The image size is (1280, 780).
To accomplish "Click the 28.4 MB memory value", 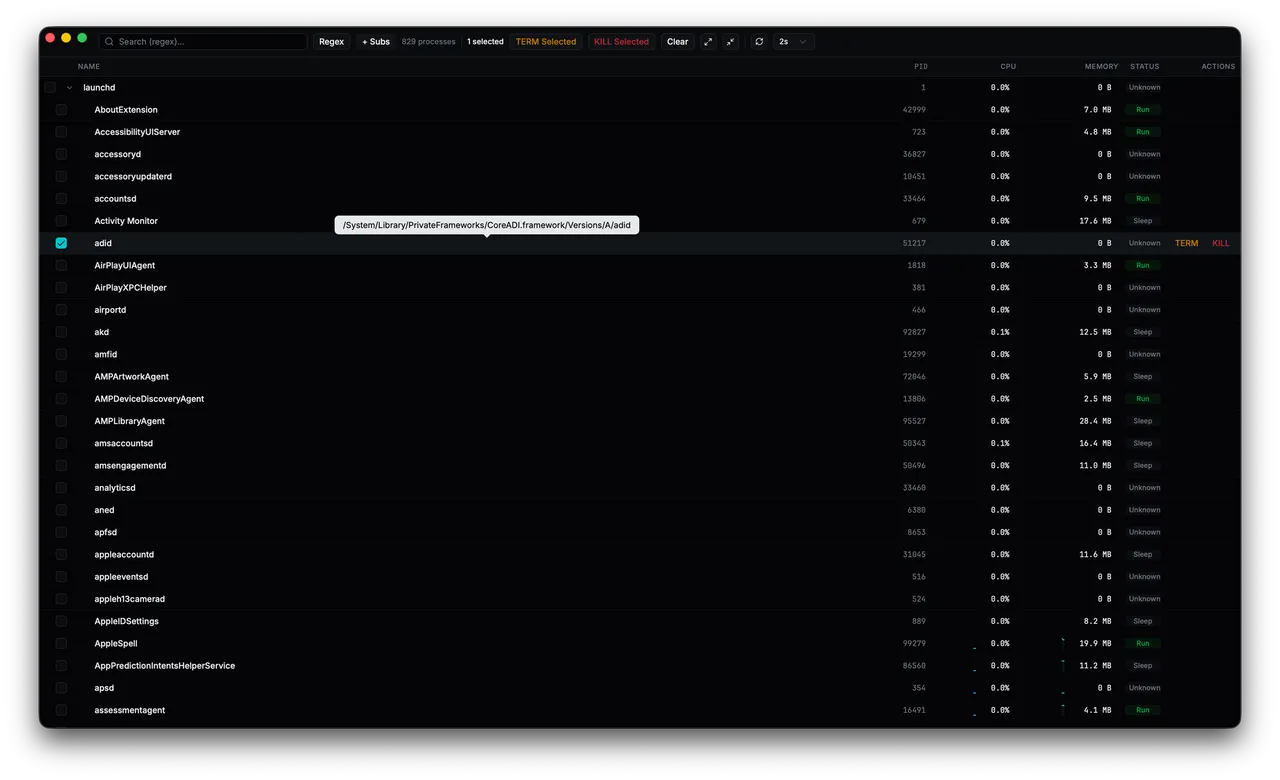I will tap(1094, 421).
